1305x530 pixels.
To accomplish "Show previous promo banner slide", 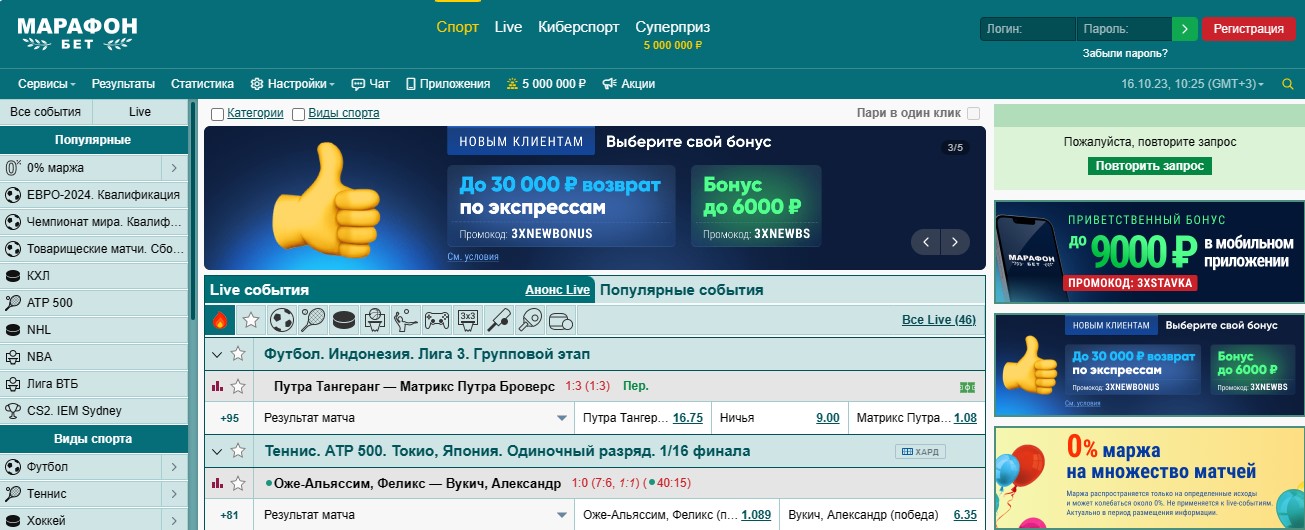I will click(x=927, y=242).
